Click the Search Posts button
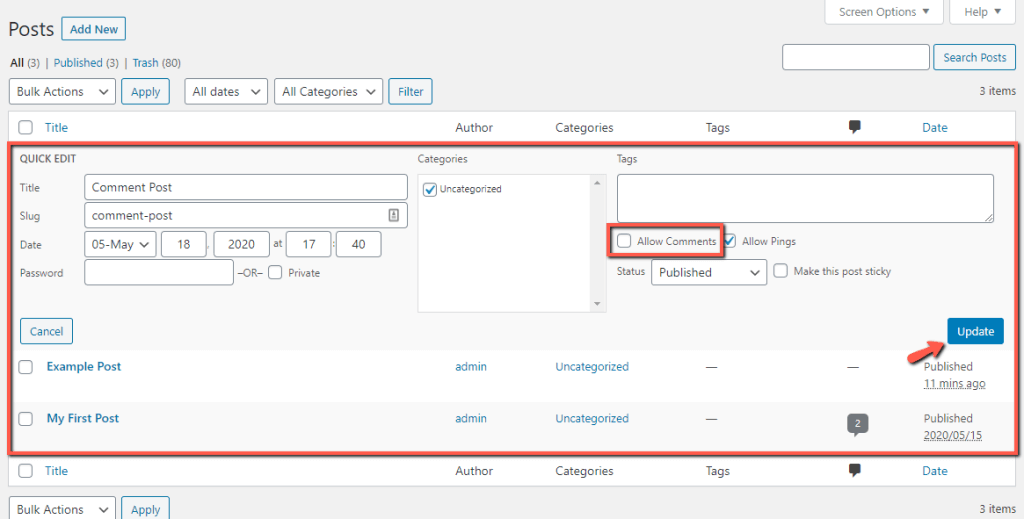The height and width of the screenshot is (519, 1024). coord(974,57)
